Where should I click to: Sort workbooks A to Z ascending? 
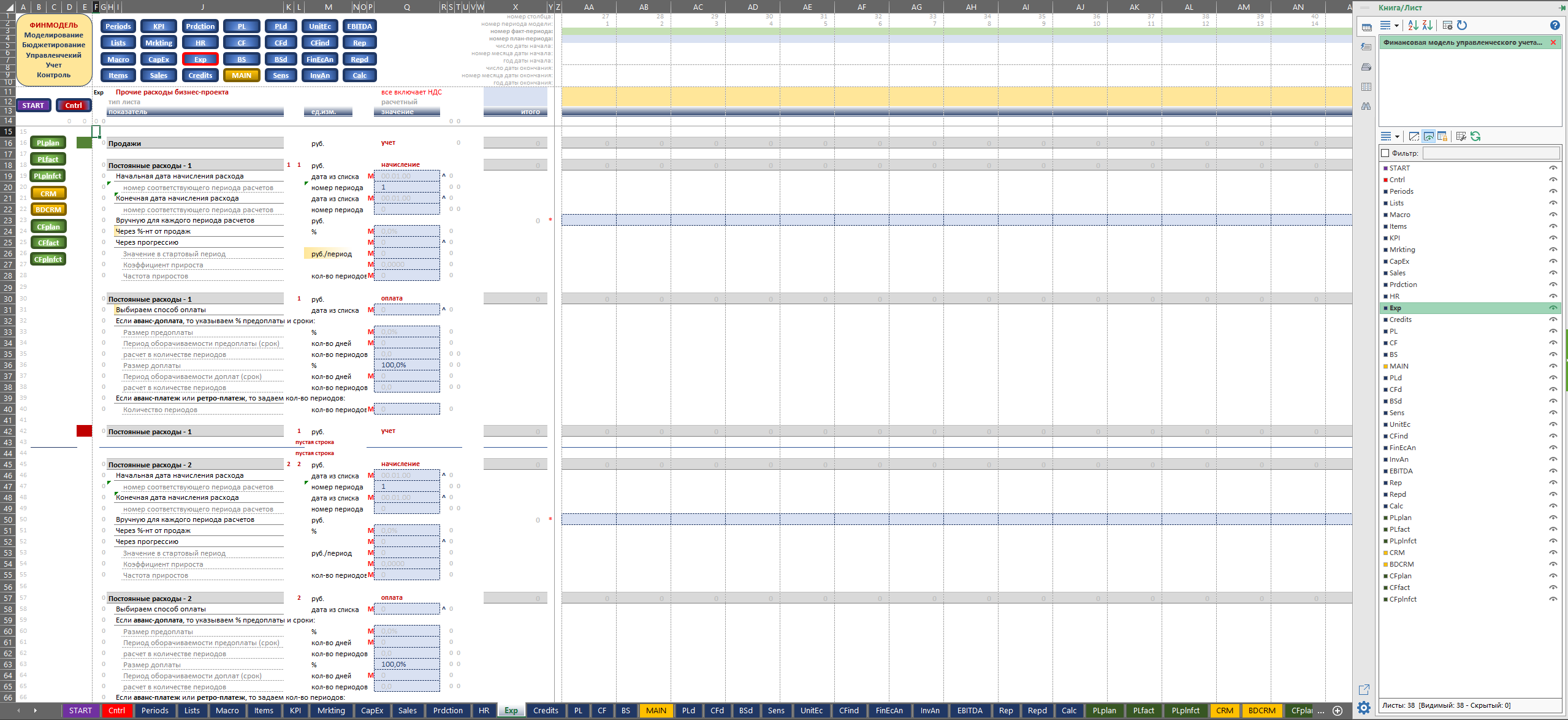coord(1413,25)
